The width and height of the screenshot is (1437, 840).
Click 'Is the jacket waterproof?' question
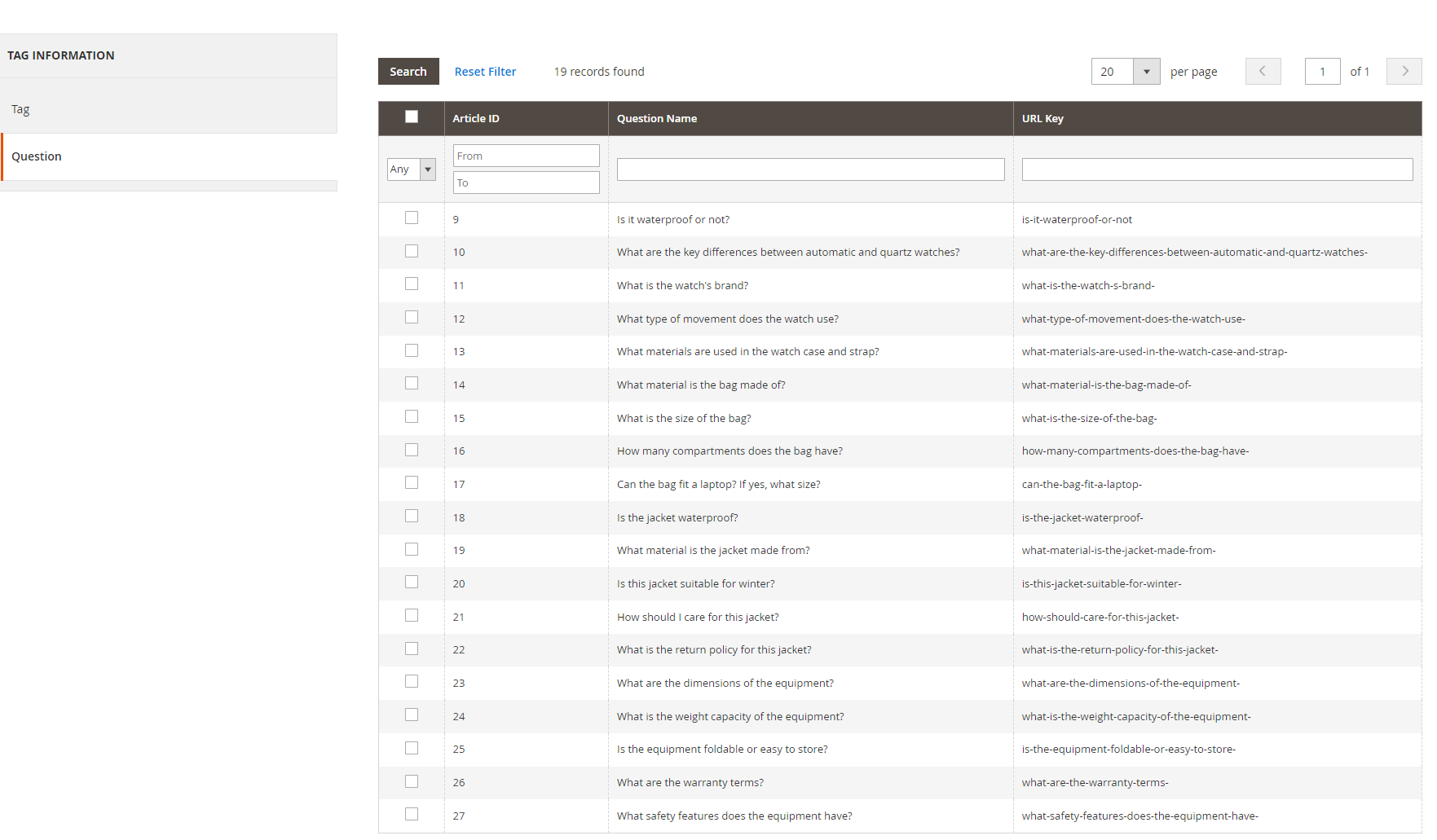click(x=677, y=517)
